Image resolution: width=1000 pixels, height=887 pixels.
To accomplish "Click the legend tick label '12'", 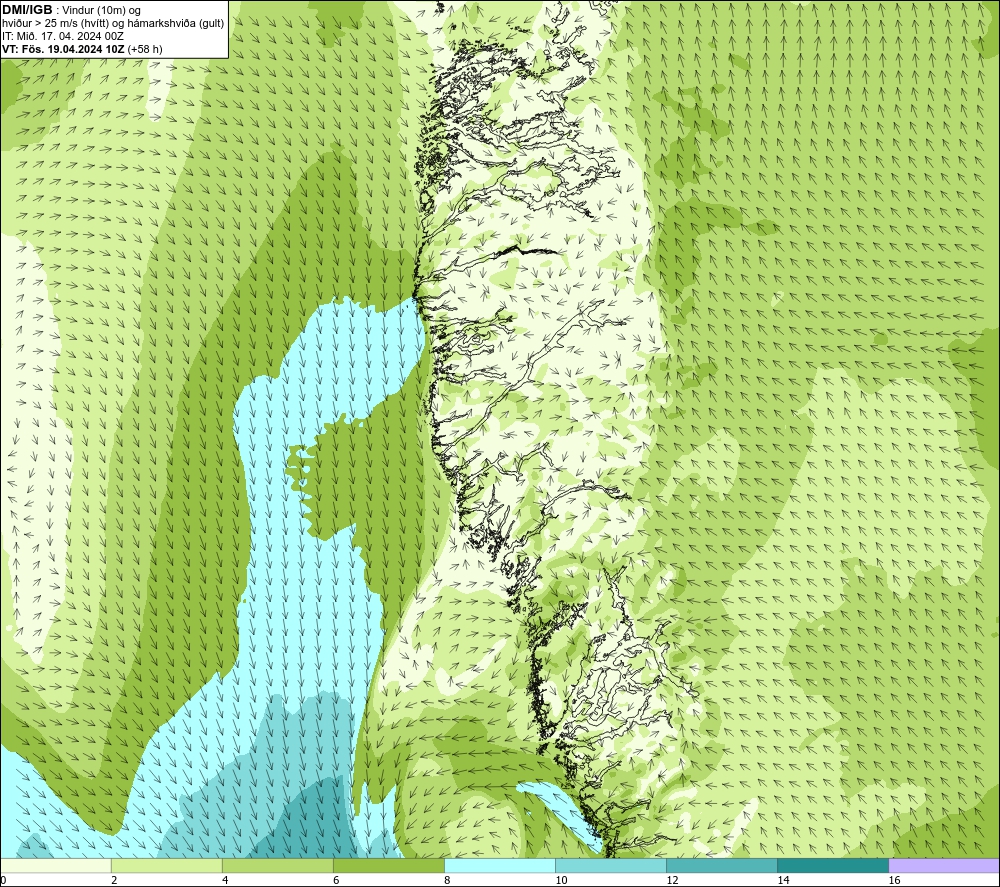I will tap(672, 881).
